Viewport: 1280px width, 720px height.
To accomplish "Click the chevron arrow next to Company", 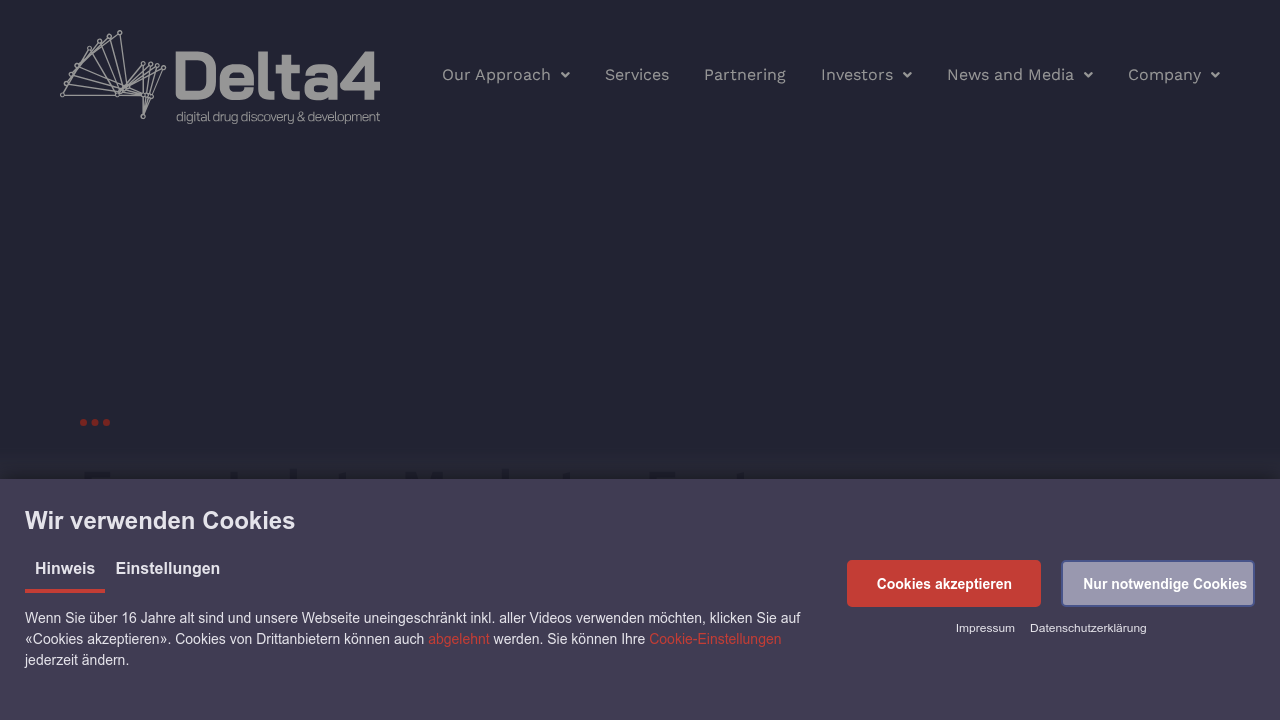I will click(1215, 75).
